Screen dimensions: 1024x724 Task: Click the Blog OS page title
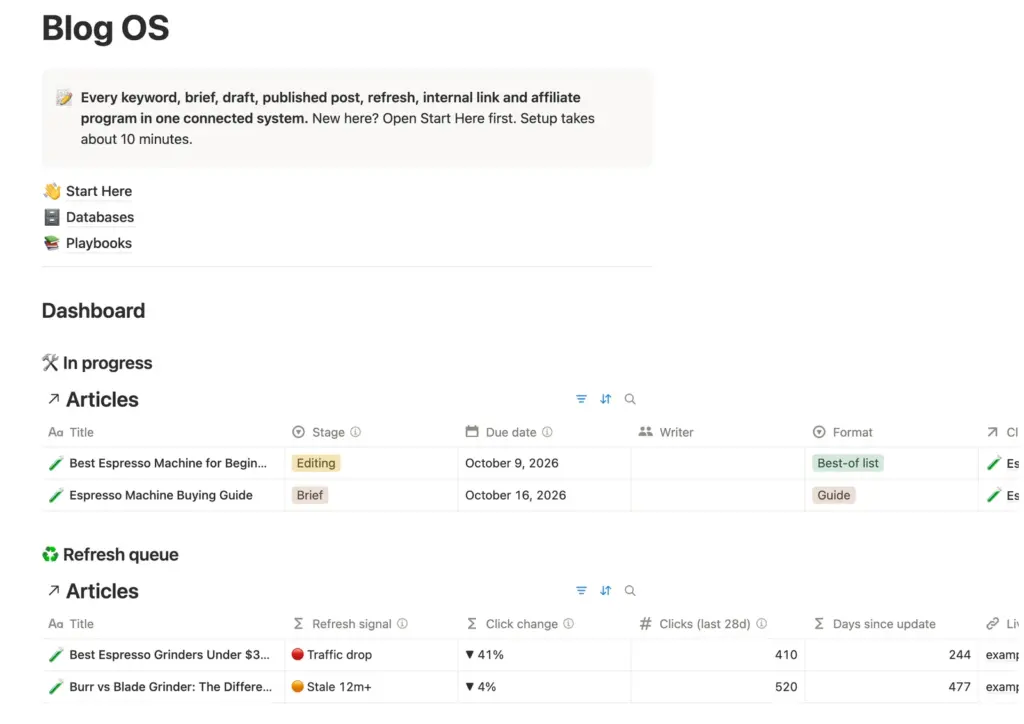[x=106, y=28]
